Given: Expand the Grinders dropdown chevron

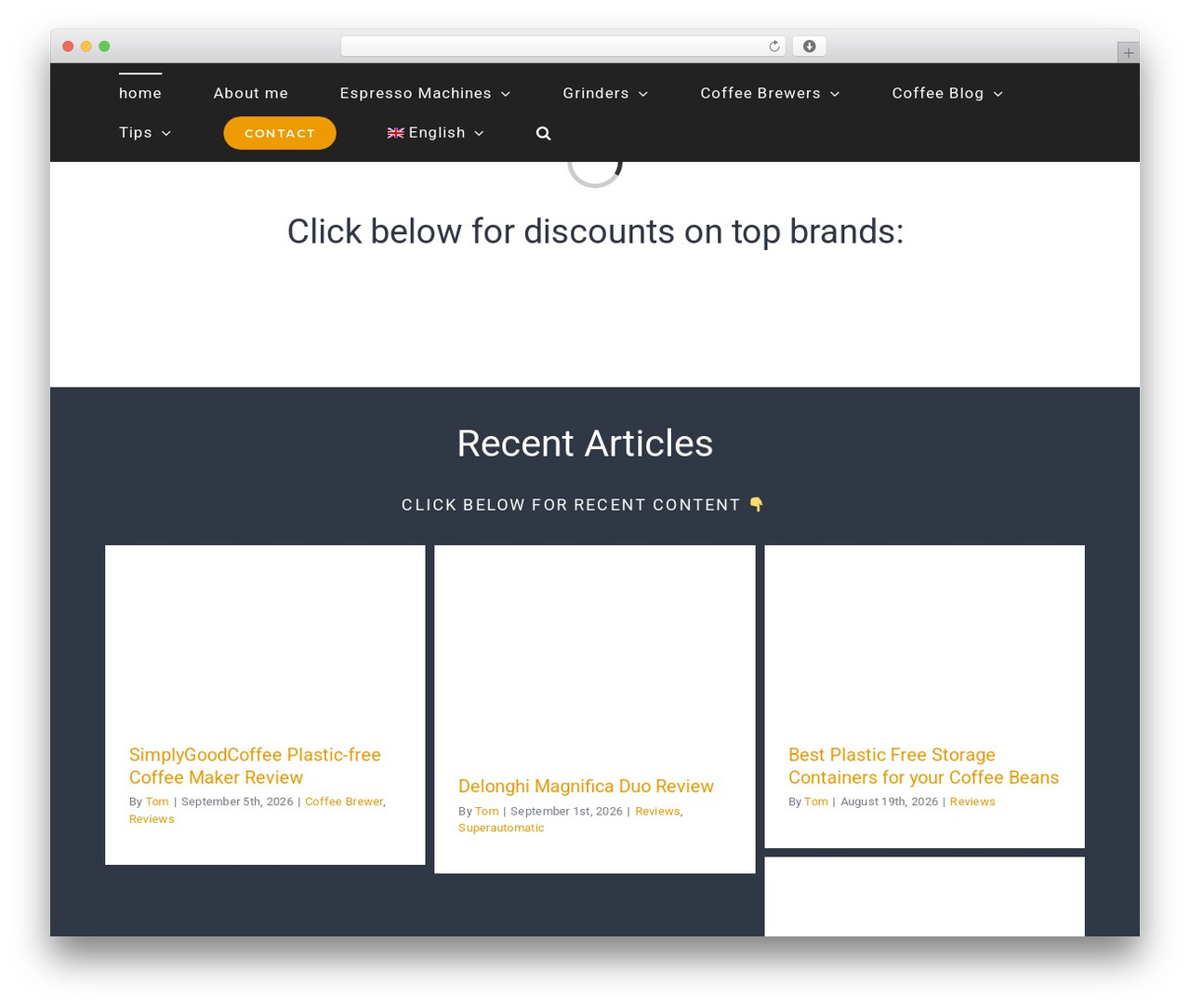Looking at the screenshot, I should 643,94.
